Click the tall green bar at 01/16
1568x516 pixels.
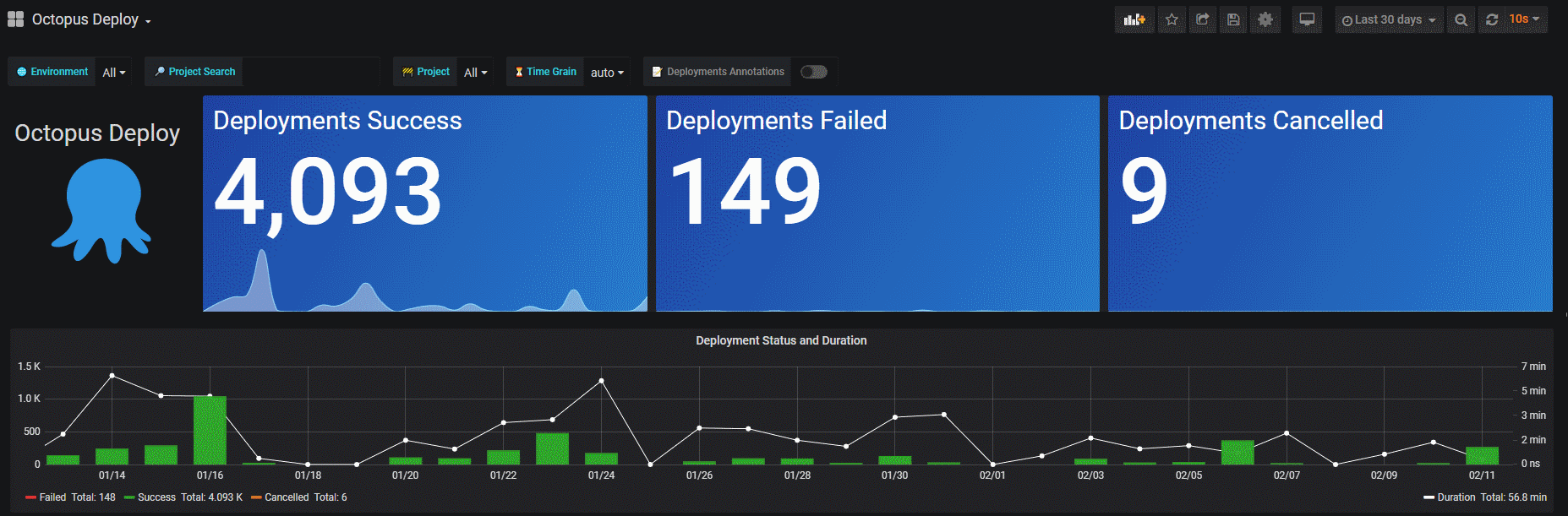tap(210, 431)
